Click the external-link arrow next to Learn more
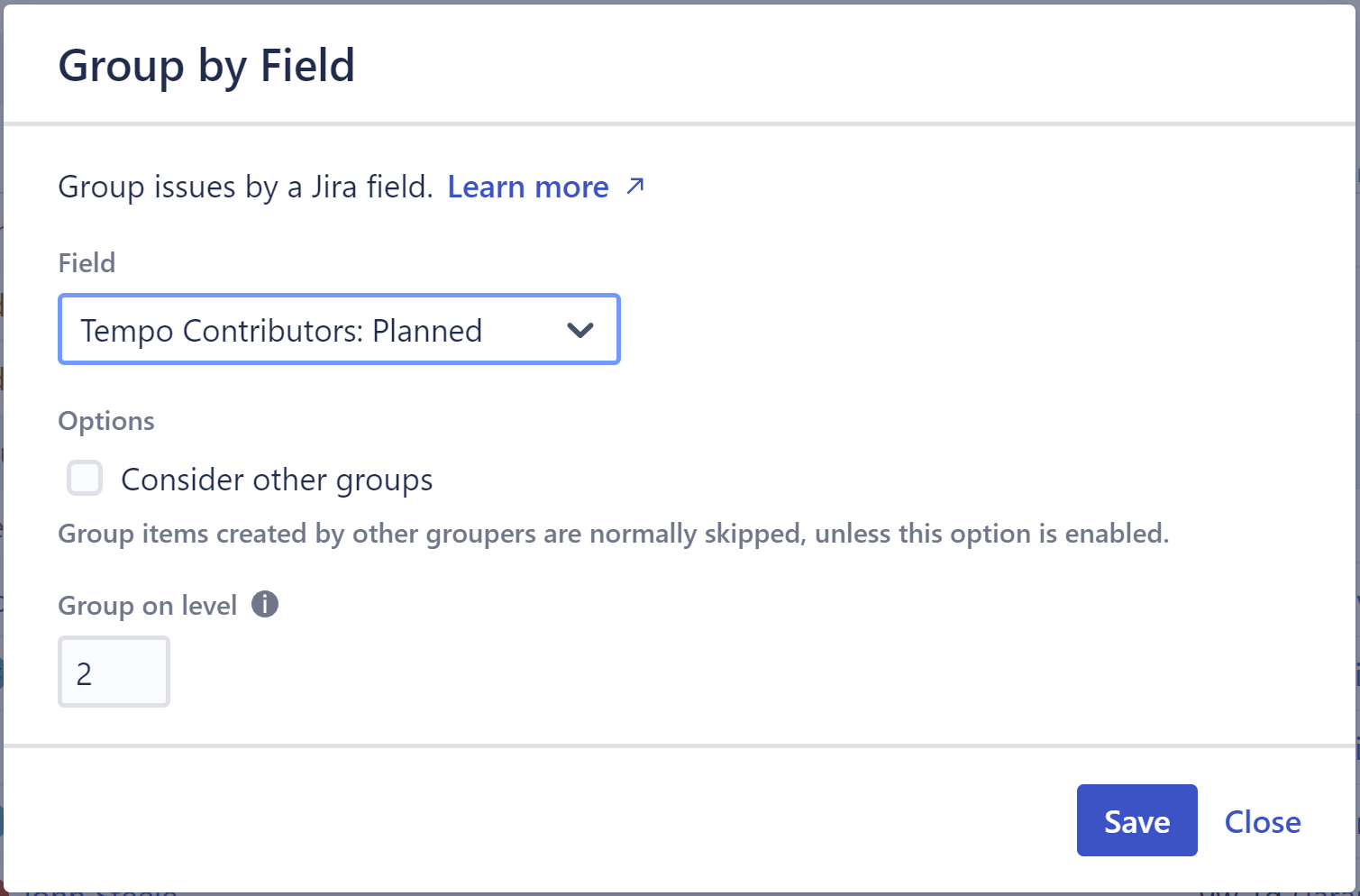Screen dimensions: 1360x896 635,186
